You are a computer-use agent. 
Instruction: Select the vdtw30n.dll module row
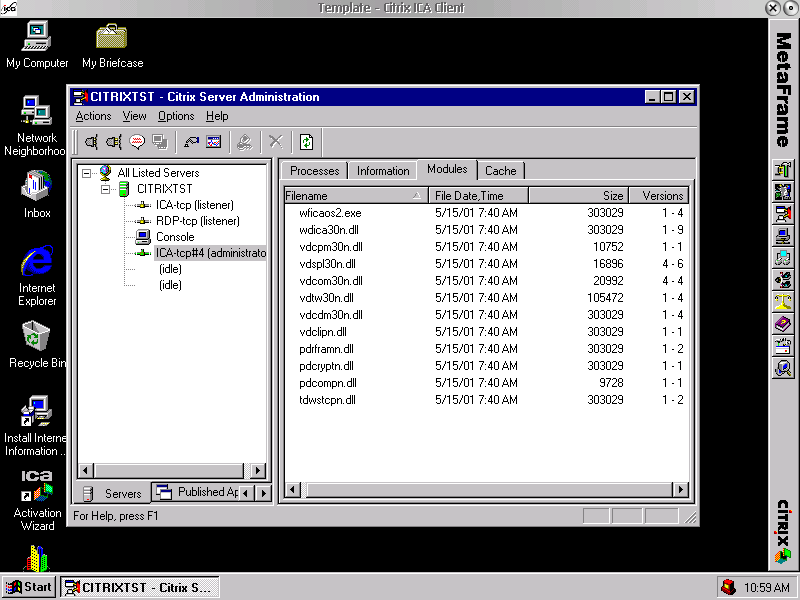click(x=486, y=298)
